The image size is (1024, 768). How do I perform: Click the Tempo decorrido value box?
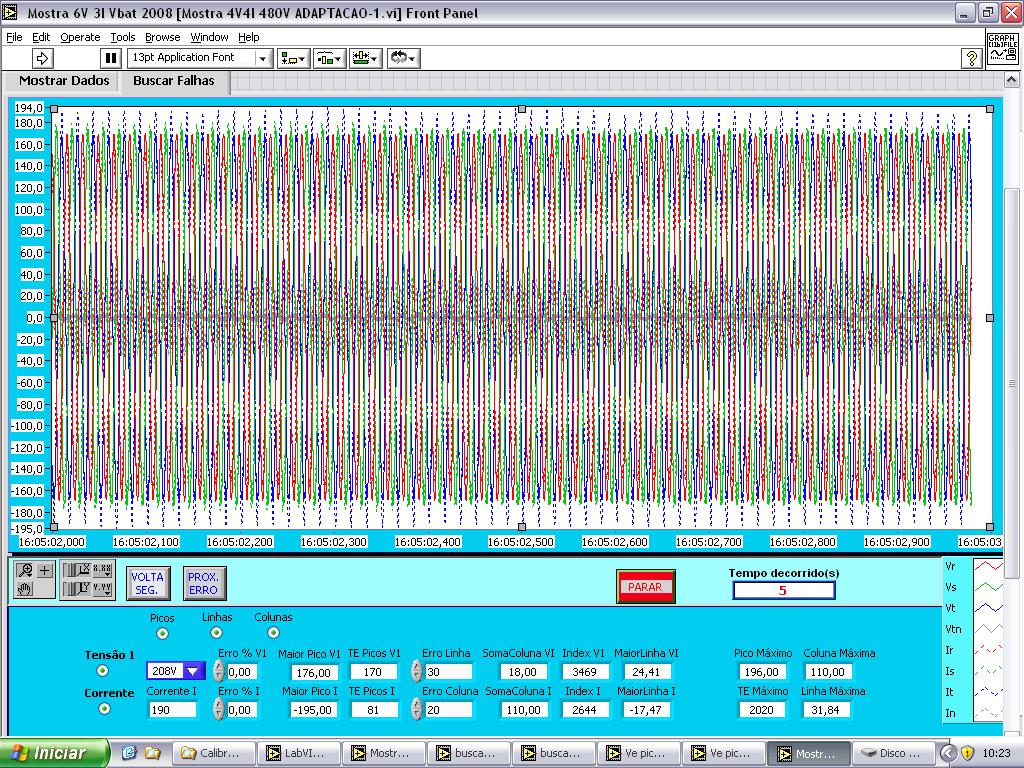784,590
